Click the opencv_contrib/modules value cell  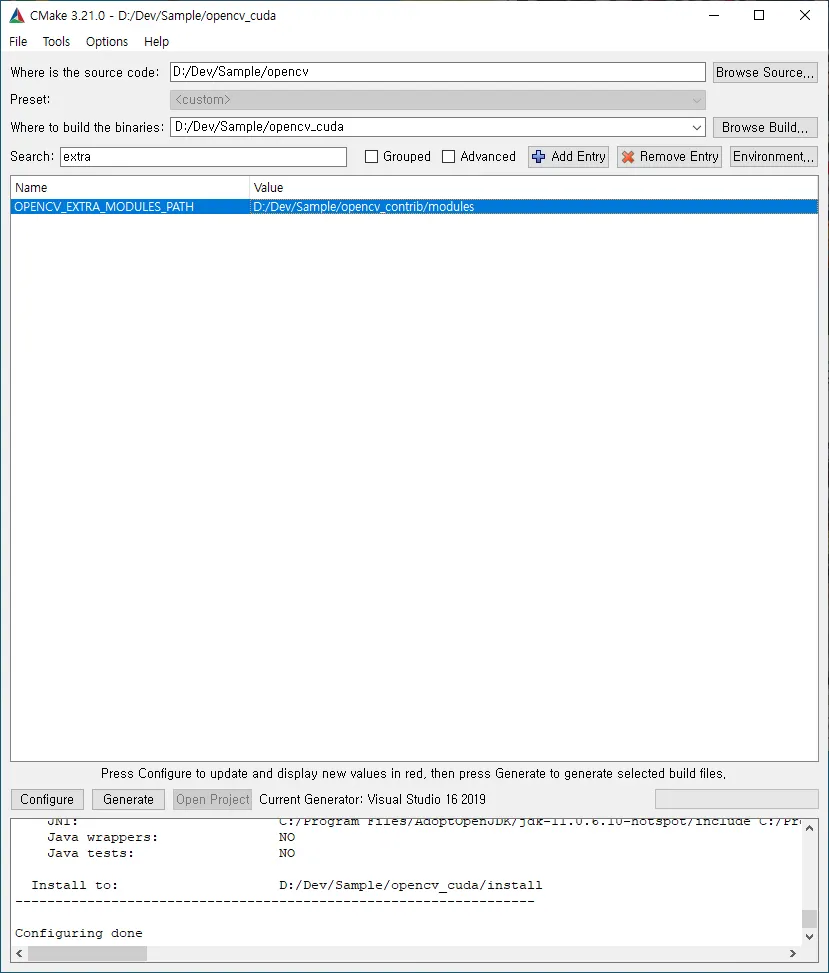tap(534, 207)
